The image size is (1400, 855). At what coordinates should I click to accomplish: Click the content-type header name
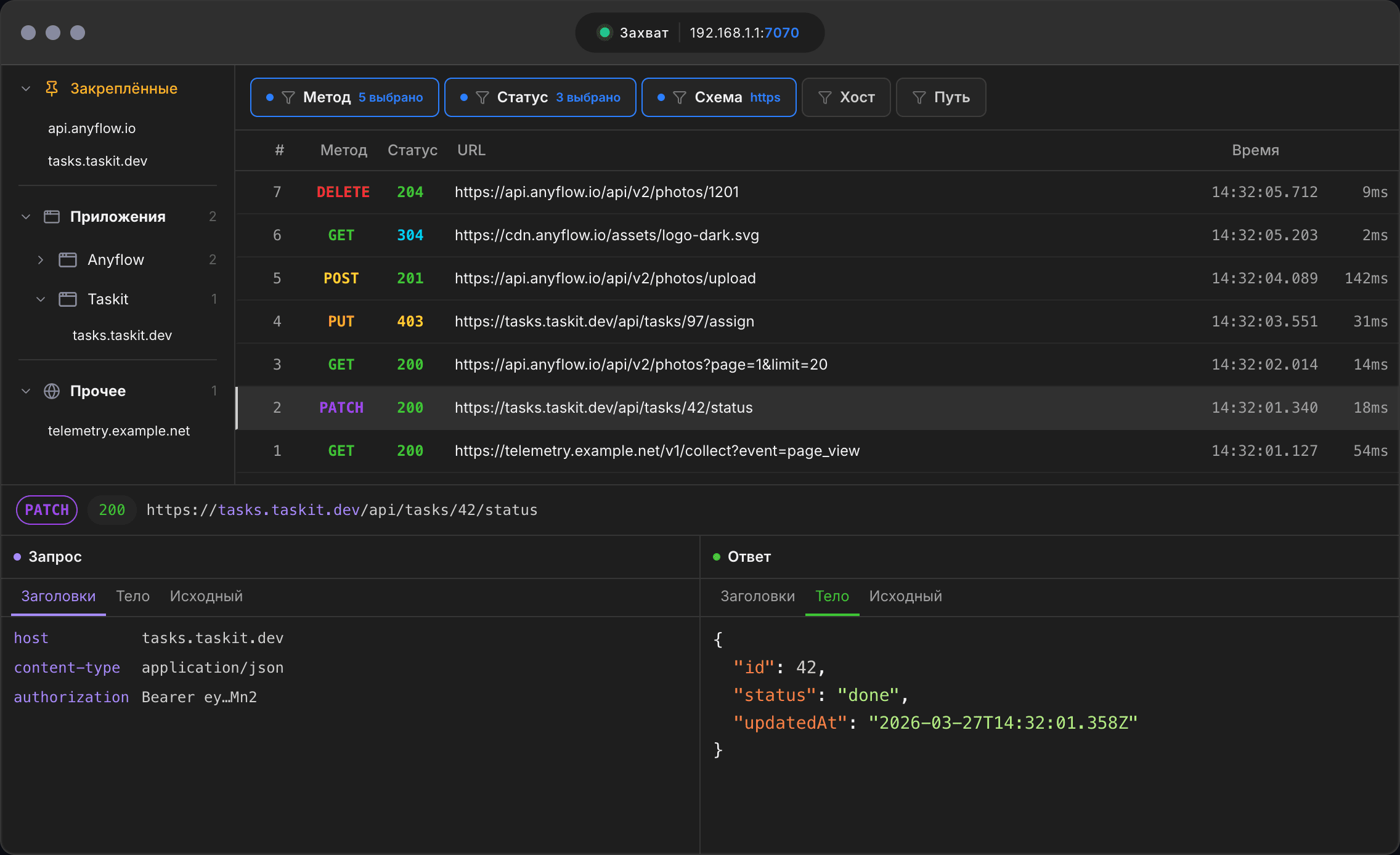click(67, 668)
